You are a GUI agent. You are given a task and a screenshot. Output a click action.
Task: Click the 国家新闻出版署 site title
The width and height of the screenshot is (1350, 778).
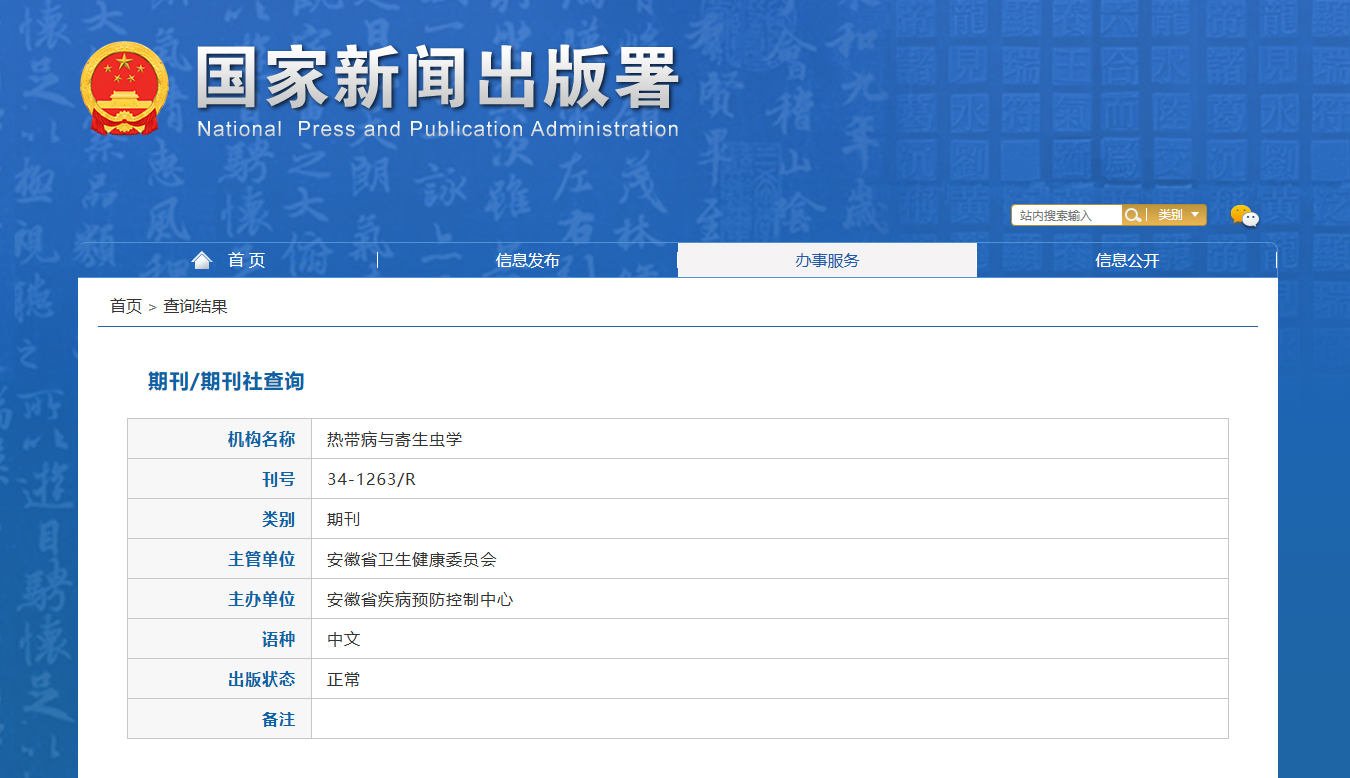[x=438, y=80]
